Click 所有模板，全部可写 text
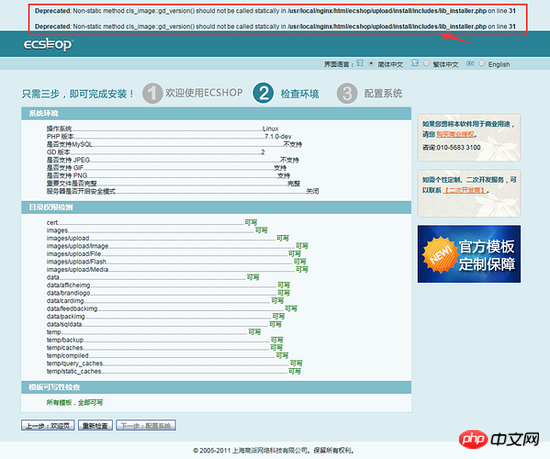550x459 pixels. click(x=75, y=402)
